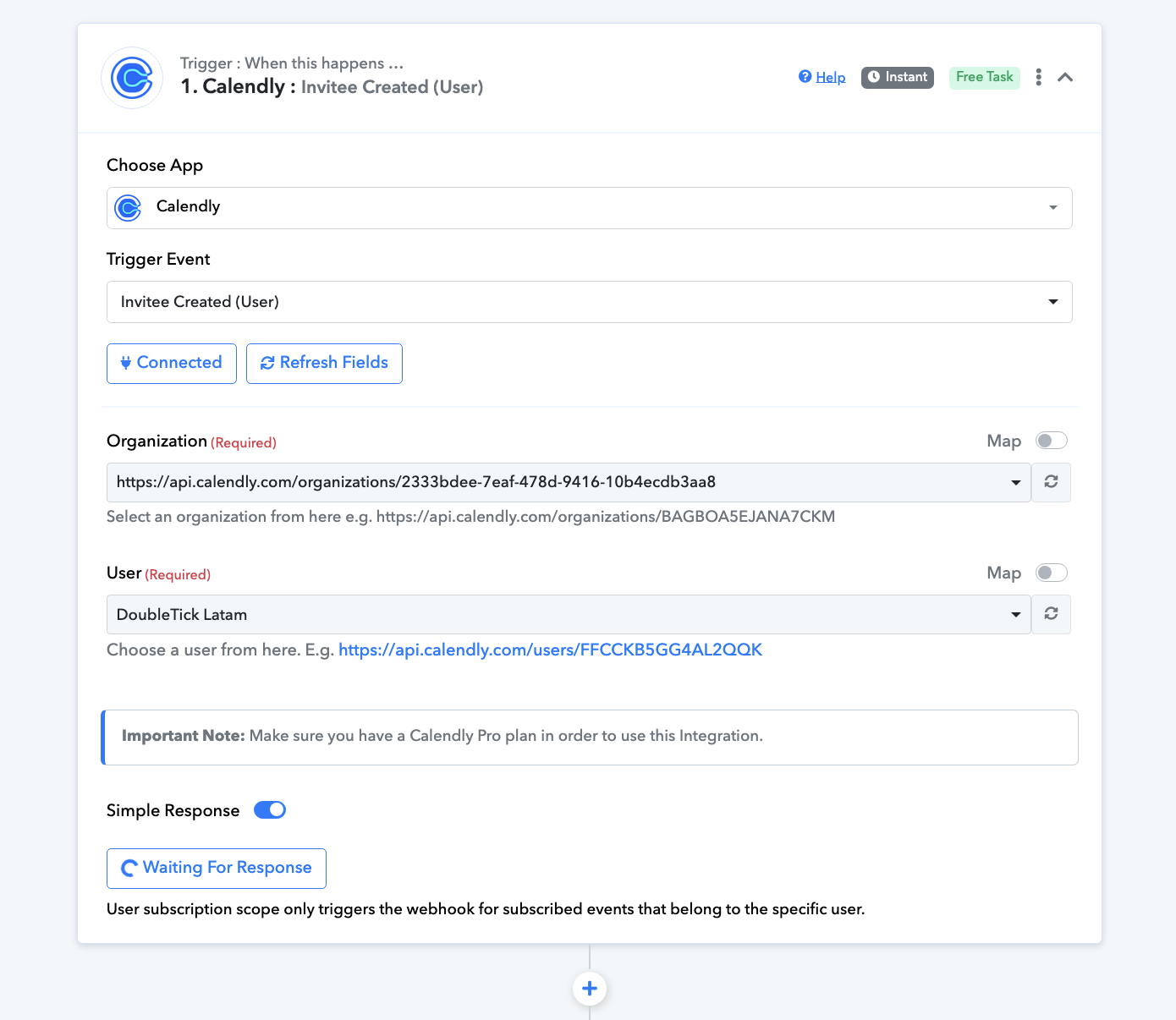Toggle the Map switch for Organization
The height and width of the screenshot is (1020, 1176).
1052,441
